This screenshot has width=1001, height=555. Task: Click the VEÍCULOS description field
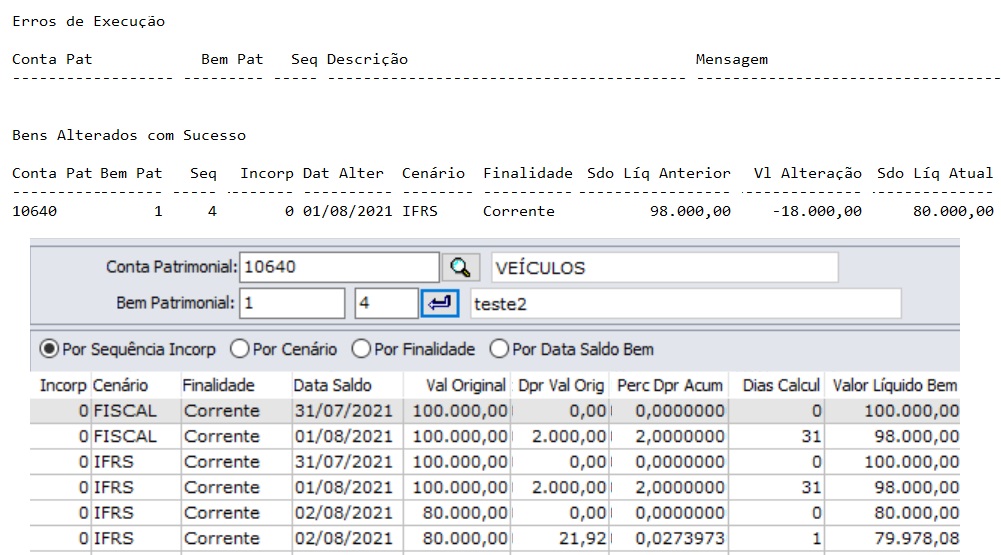665,268
